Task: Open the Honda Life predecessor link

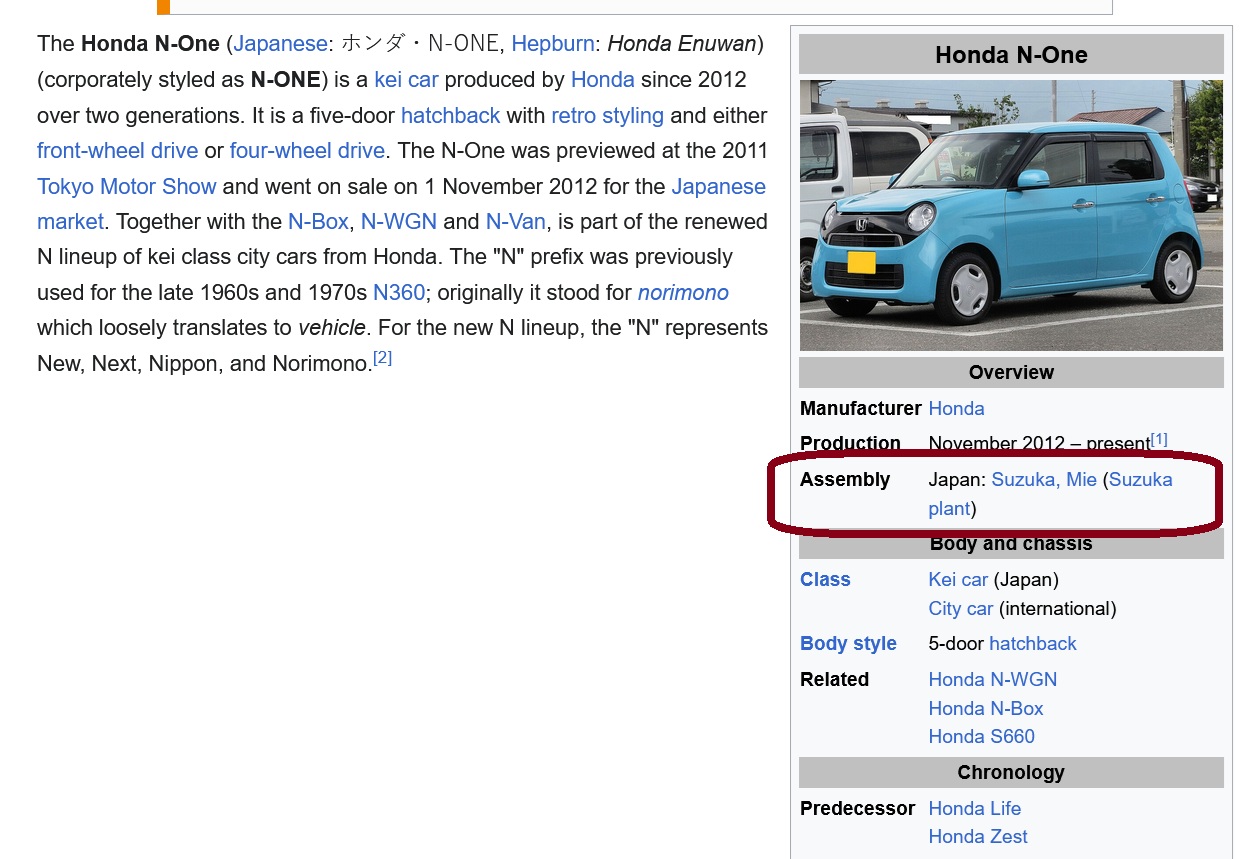Action: pyautogui.click(x=975, y=809)
